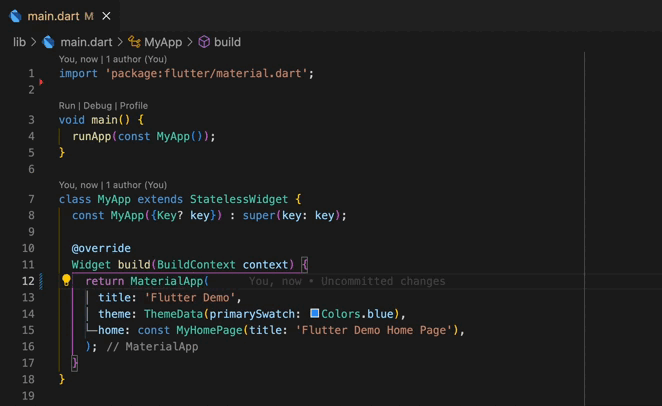Open MyApp breadcrumb item
Image resolution: width=662 pixels, height=406 pixels.
[x=163, y=42]
